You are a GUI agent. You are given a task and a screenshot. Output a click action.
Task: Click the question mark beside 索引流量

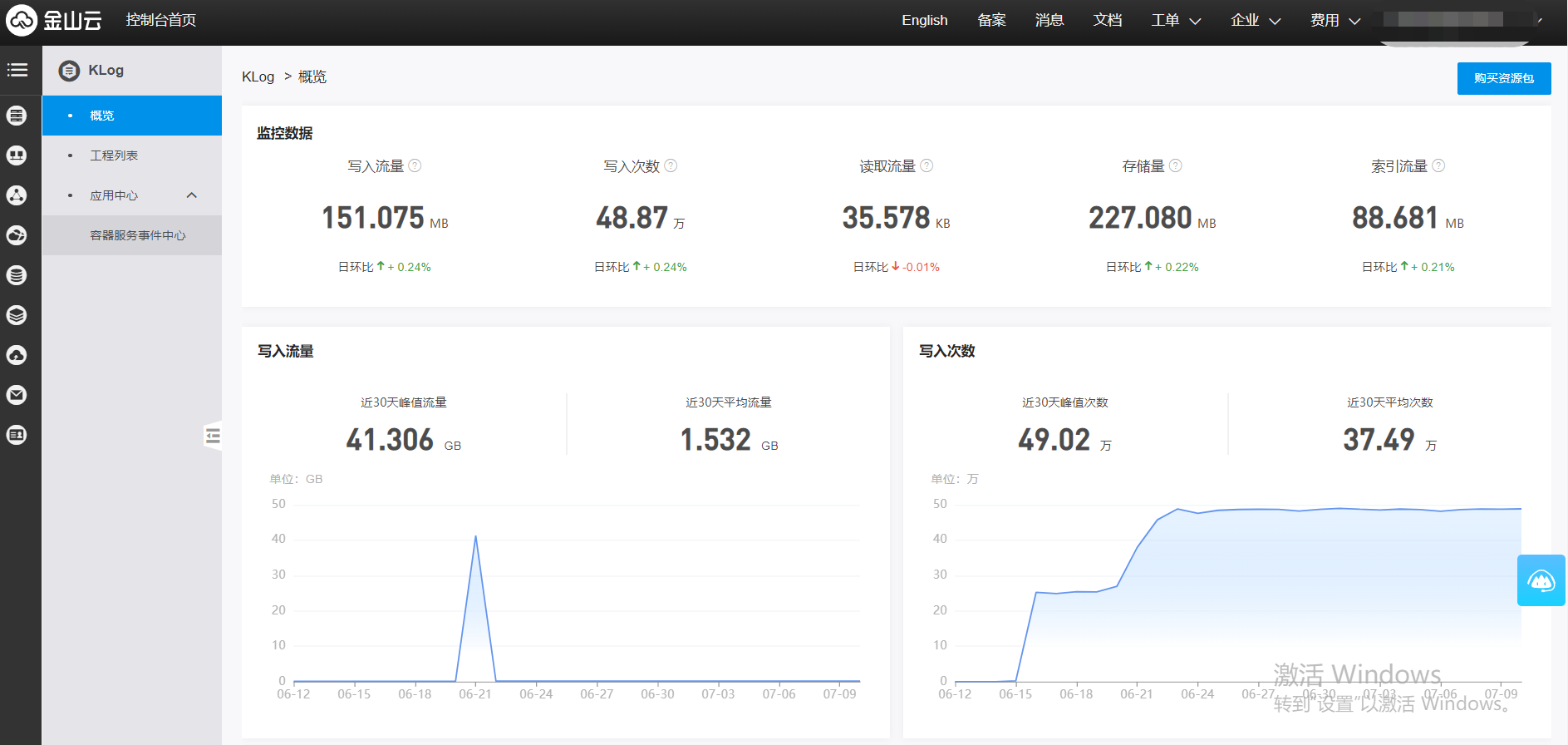point(1438,165)
